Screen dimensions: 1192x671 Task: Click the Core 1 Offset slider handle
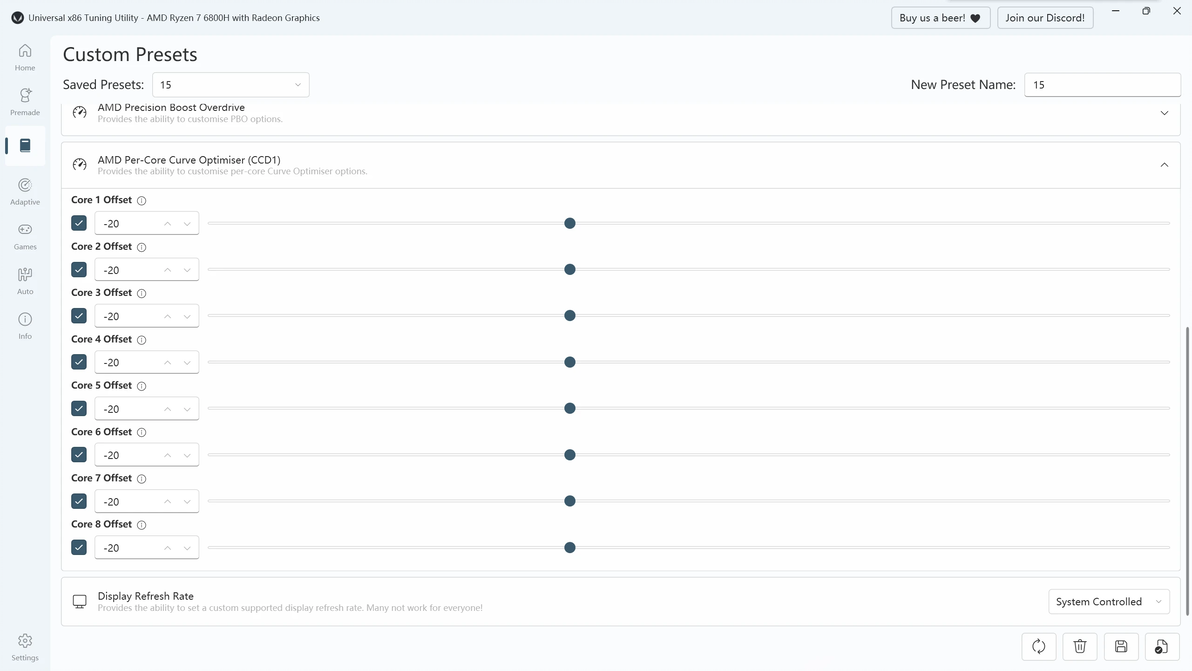click(x=569, y=223)
